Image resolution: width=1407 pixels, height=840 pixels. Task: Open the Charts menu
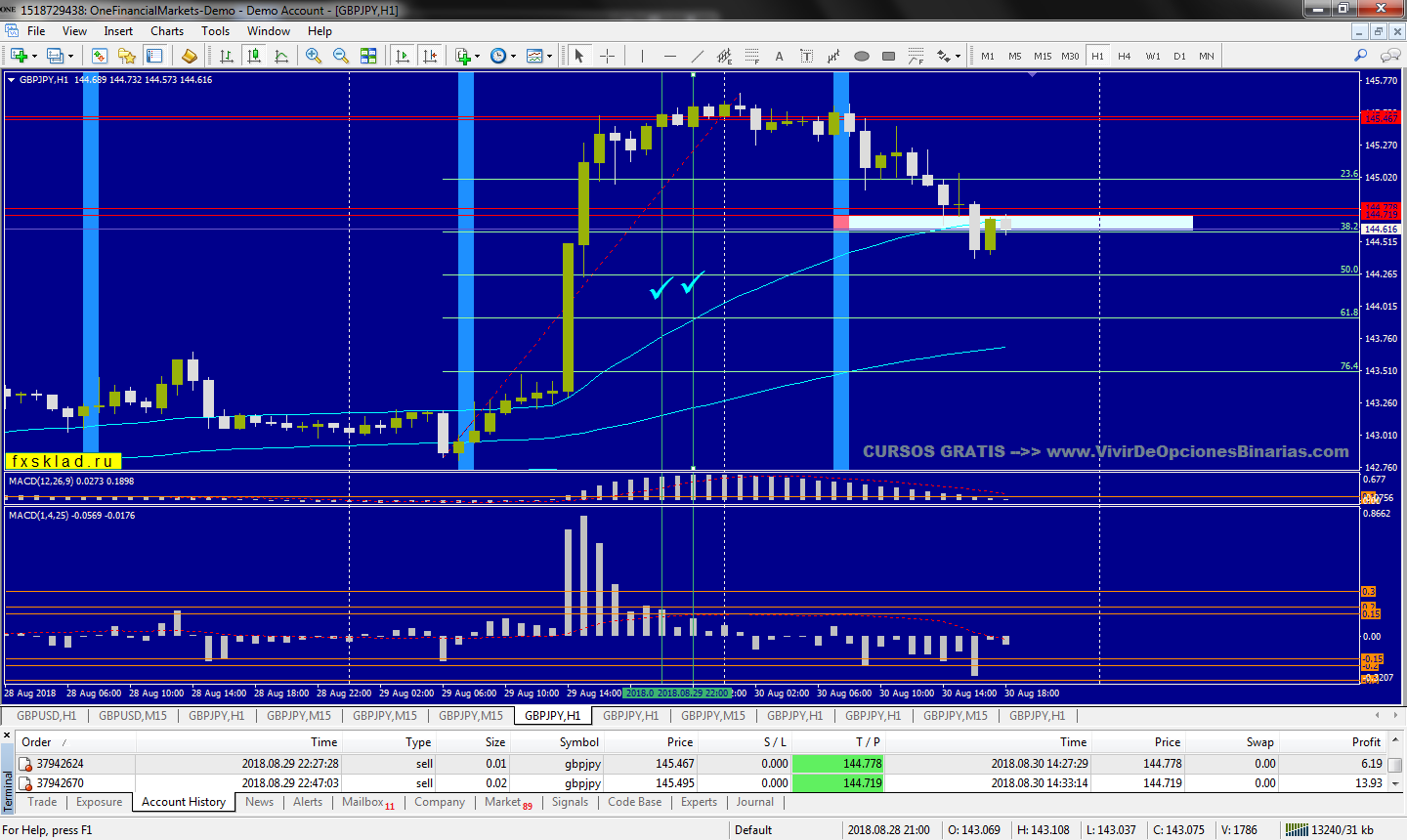[167, 31]
